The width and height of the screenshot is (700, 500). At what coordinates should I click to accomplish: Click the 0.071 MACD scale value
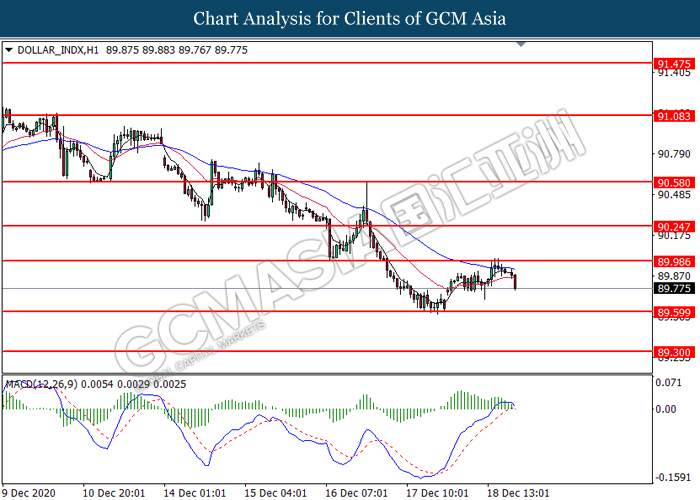pos(668,382)
